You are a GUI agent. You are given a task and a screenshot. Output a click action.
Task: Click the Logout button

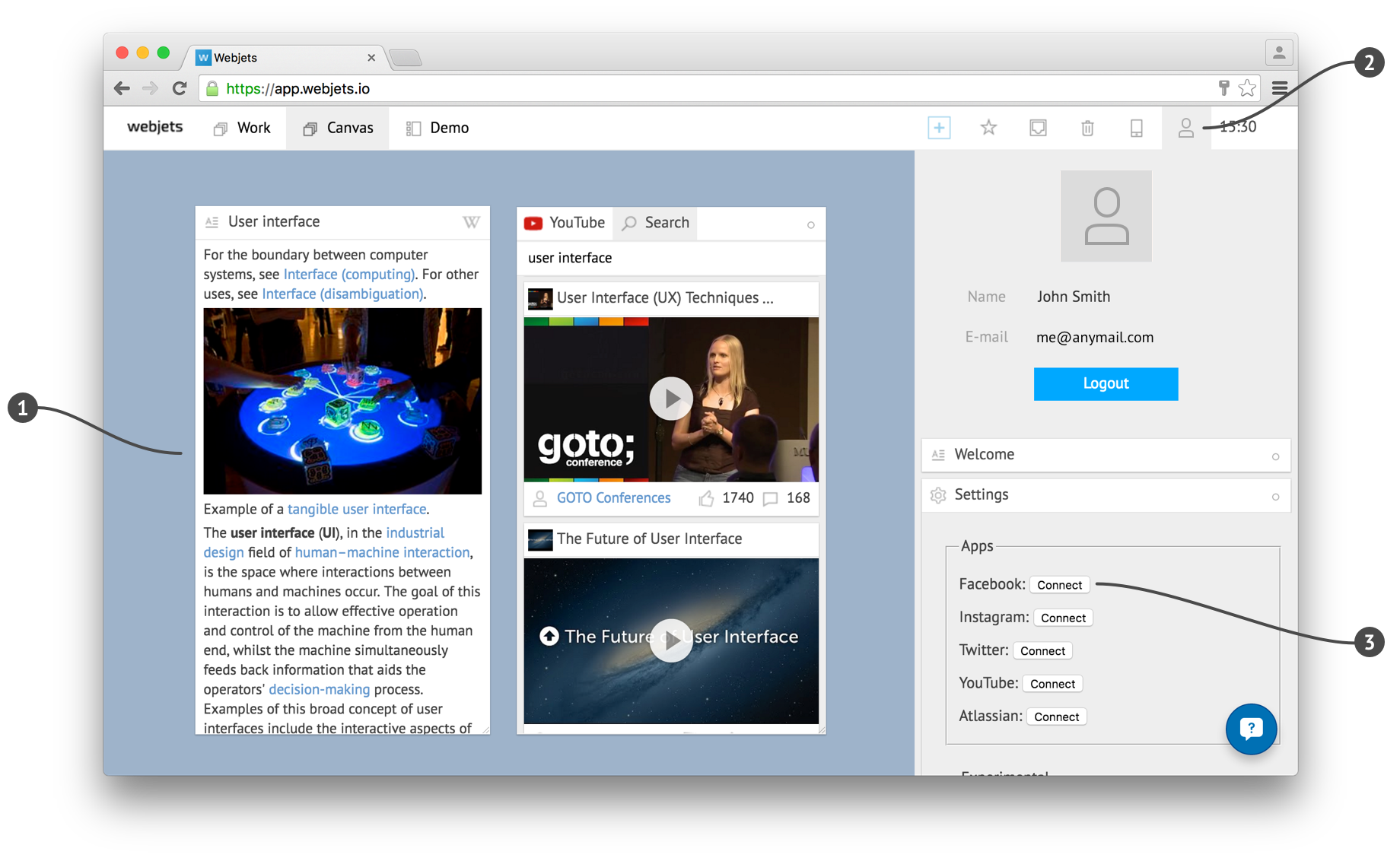click(x=1106, y=384)
